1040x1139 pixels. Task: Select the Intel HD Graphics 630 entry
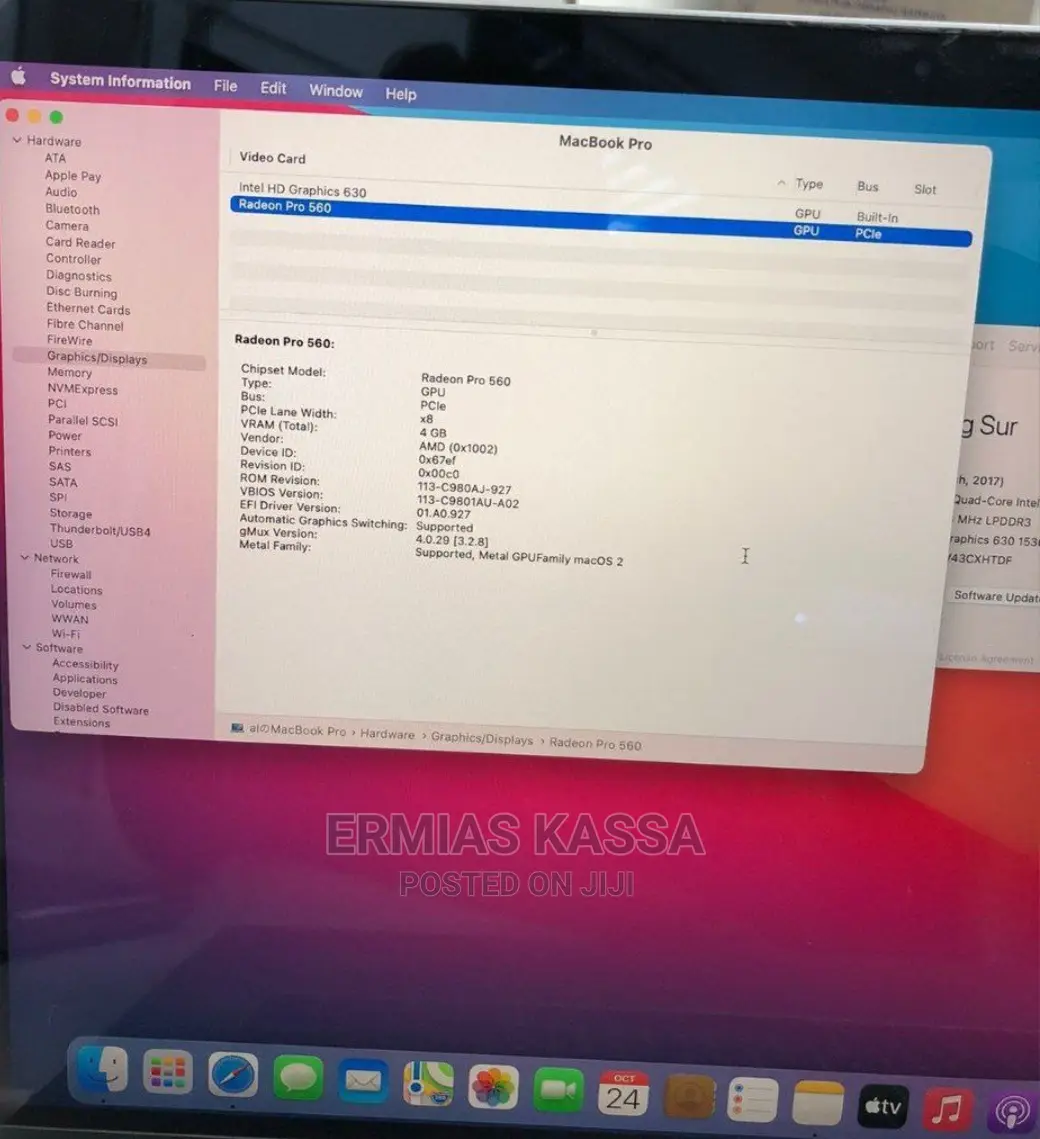(x=302, y=191)
